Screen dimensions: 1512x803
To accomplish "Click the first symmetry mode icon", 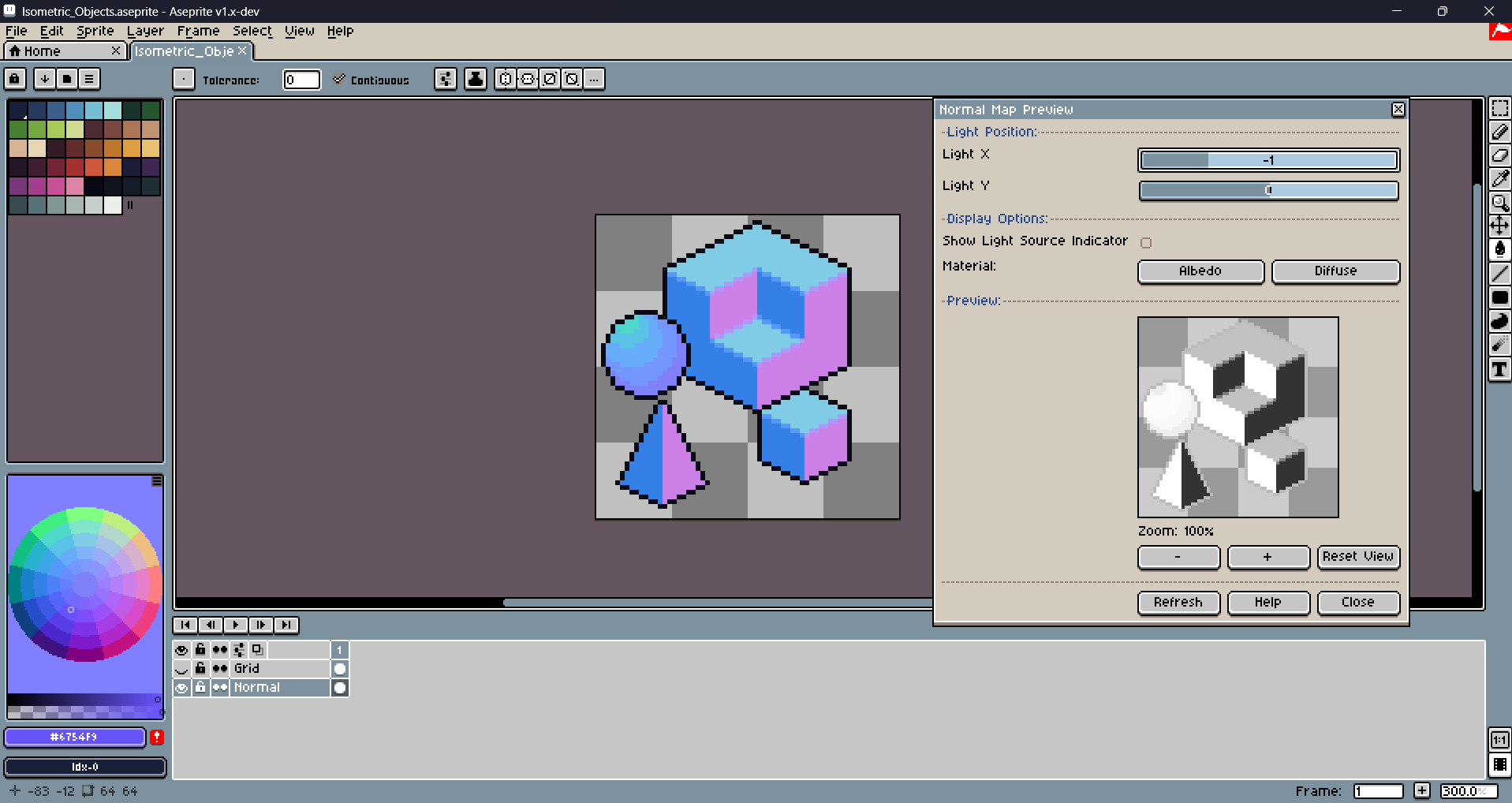I will [506, 79].
